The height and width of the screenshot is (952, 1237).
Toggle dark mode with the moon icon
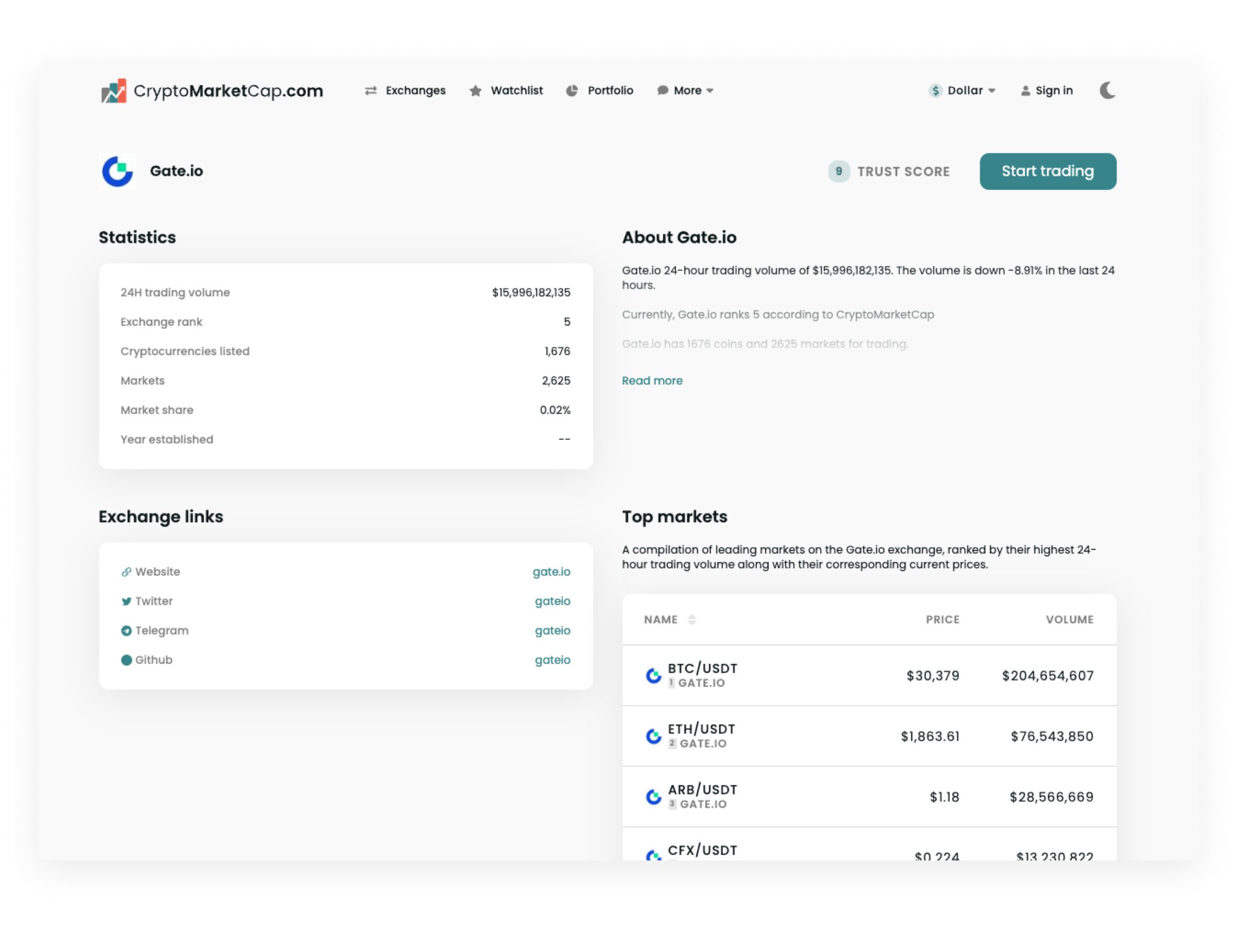[1108, 91]
